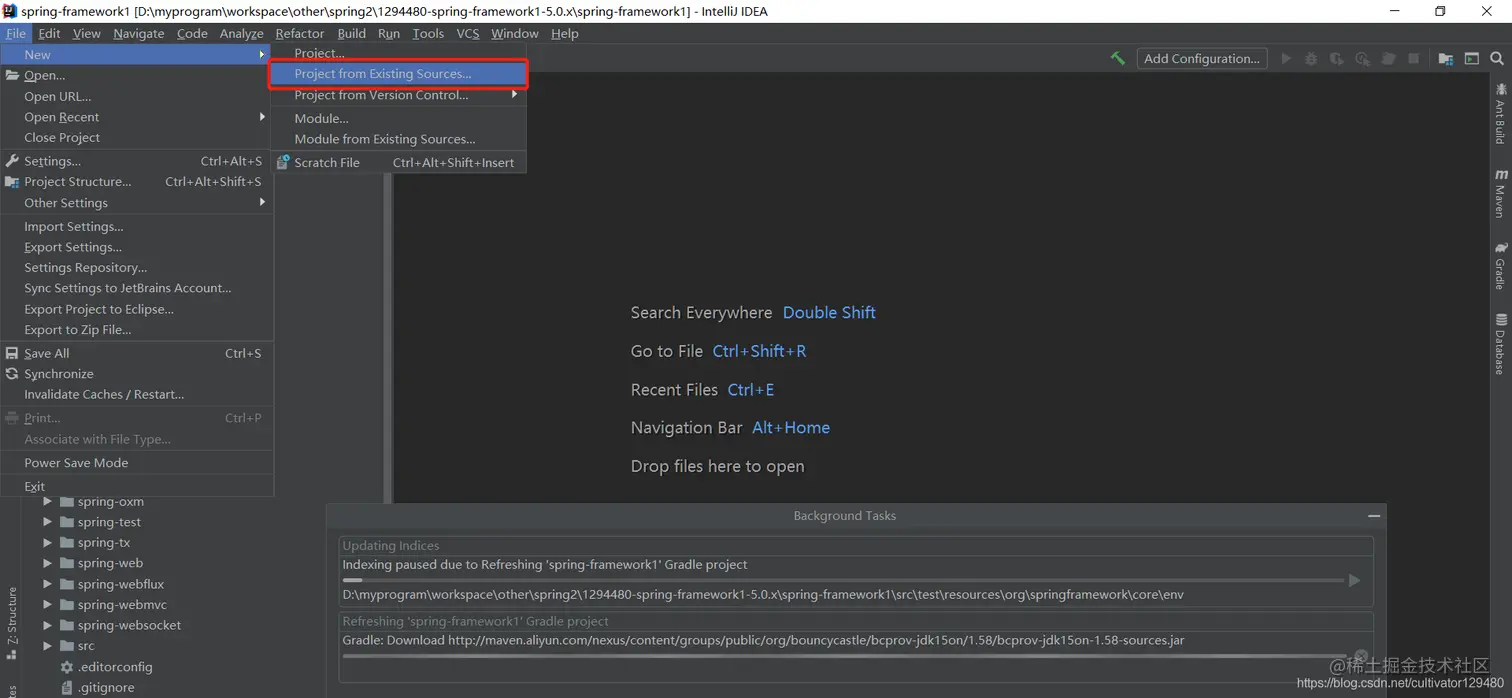Click the Gradle refresh progress bar
Image resolution: width=1512 pixels, height=698 pixels.
click(843, 656)
